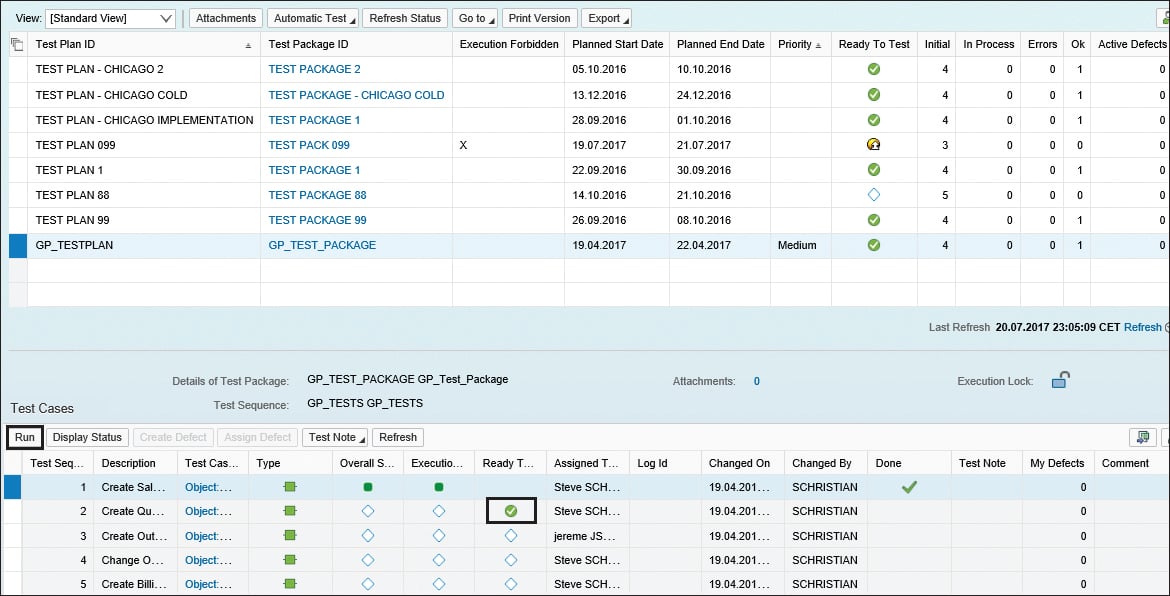1170x596 pixels.
Task: Select row selector of TEST PLAN 099
Action: pyautogui.click(x=18, y=145)
